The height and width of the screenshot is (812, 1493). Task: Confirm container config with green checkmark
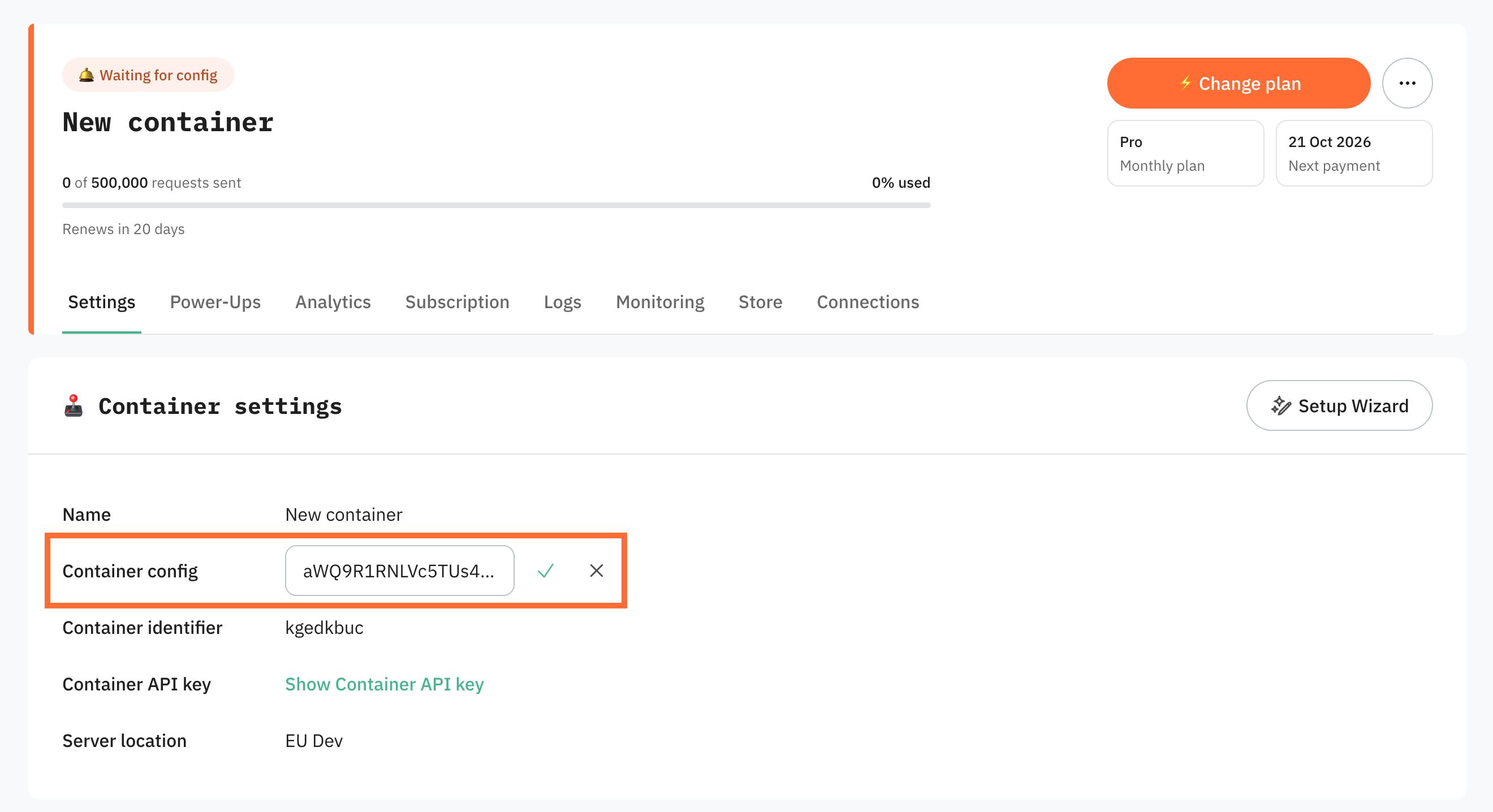545,571
